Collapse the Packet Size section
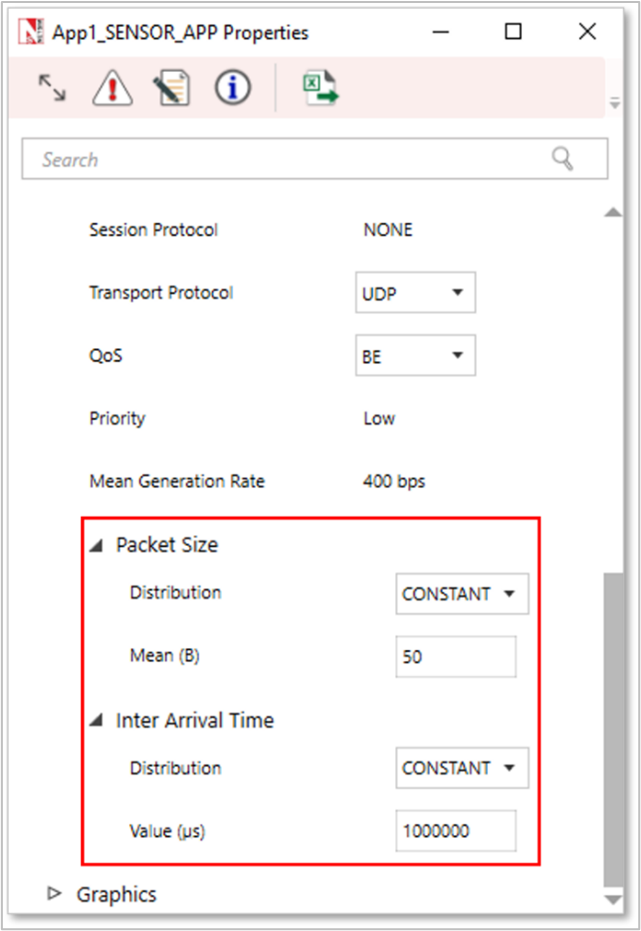This screenshot has height=931, width=641. pos(95,545)
